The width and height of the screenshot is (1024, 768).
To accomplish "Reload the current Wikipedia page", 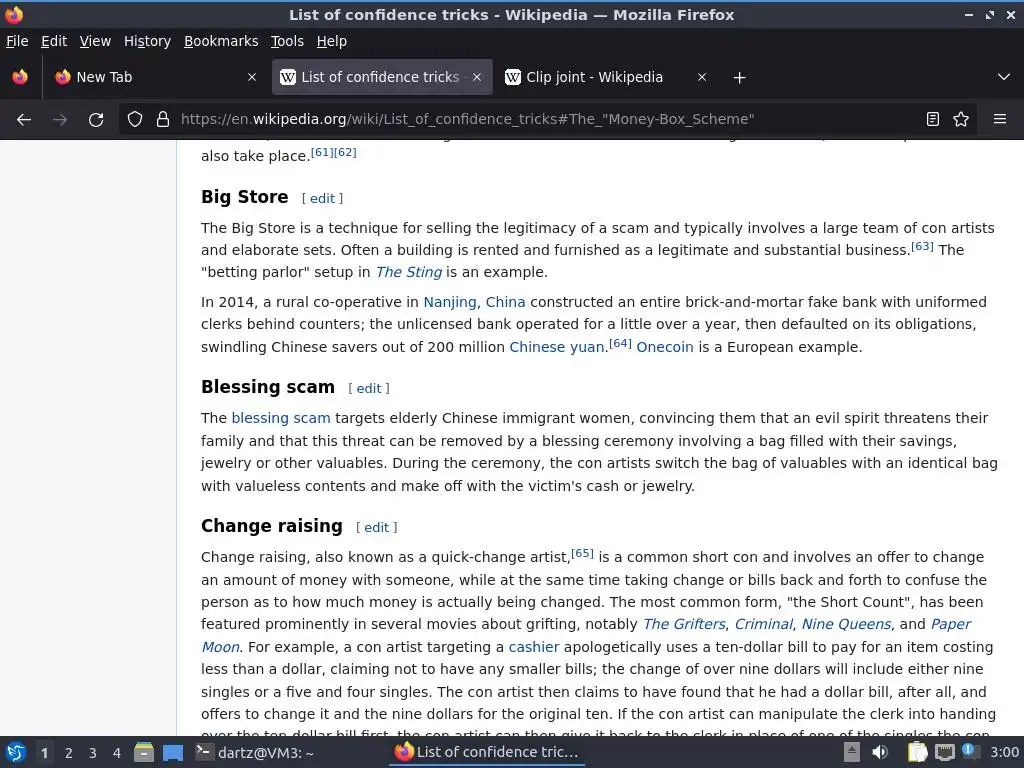I will coord(96,120).
